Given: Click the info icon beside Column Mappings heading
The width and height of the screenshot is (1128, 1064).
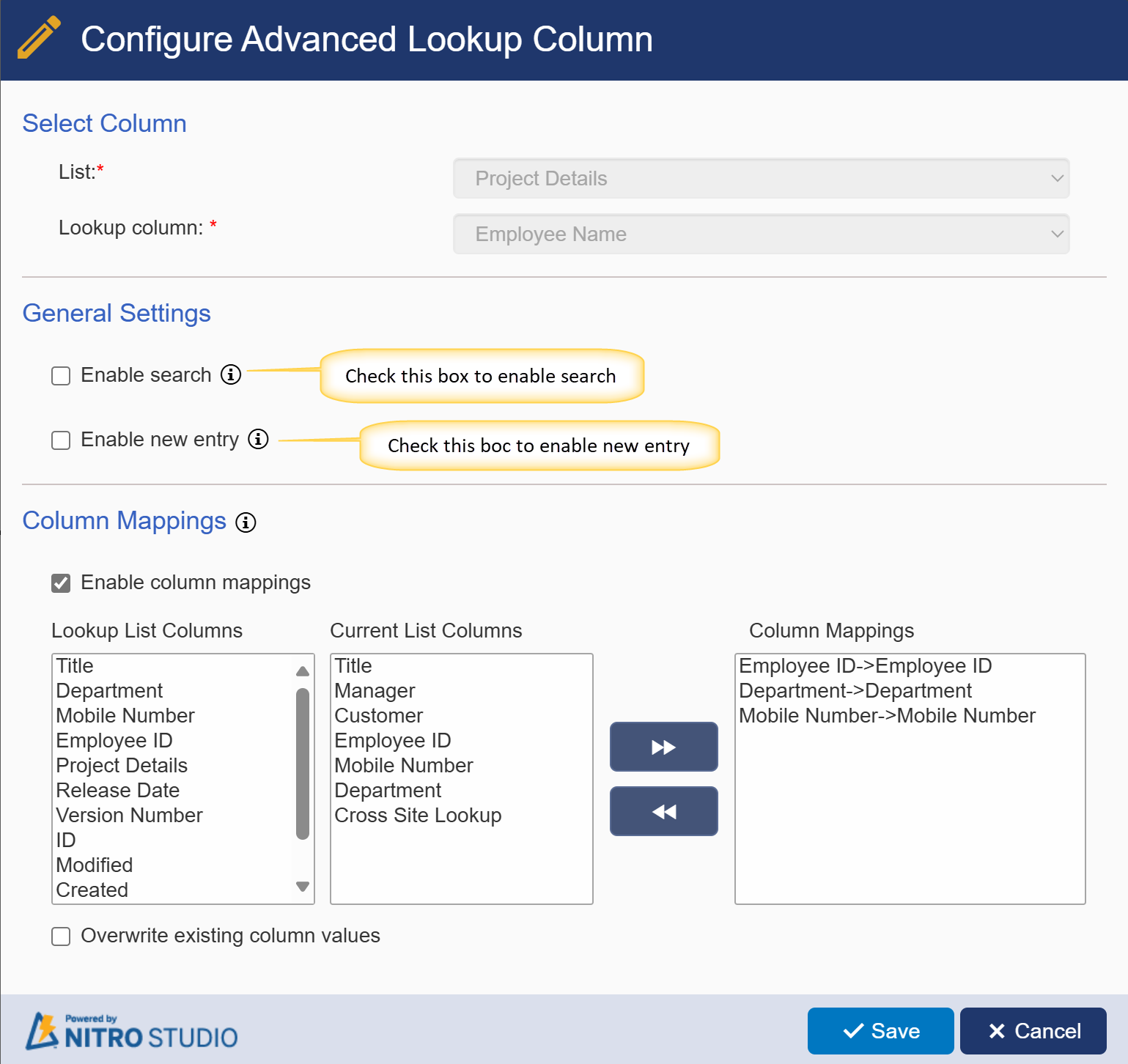Looking at the screenshot, I should click(x=246, y=522).
